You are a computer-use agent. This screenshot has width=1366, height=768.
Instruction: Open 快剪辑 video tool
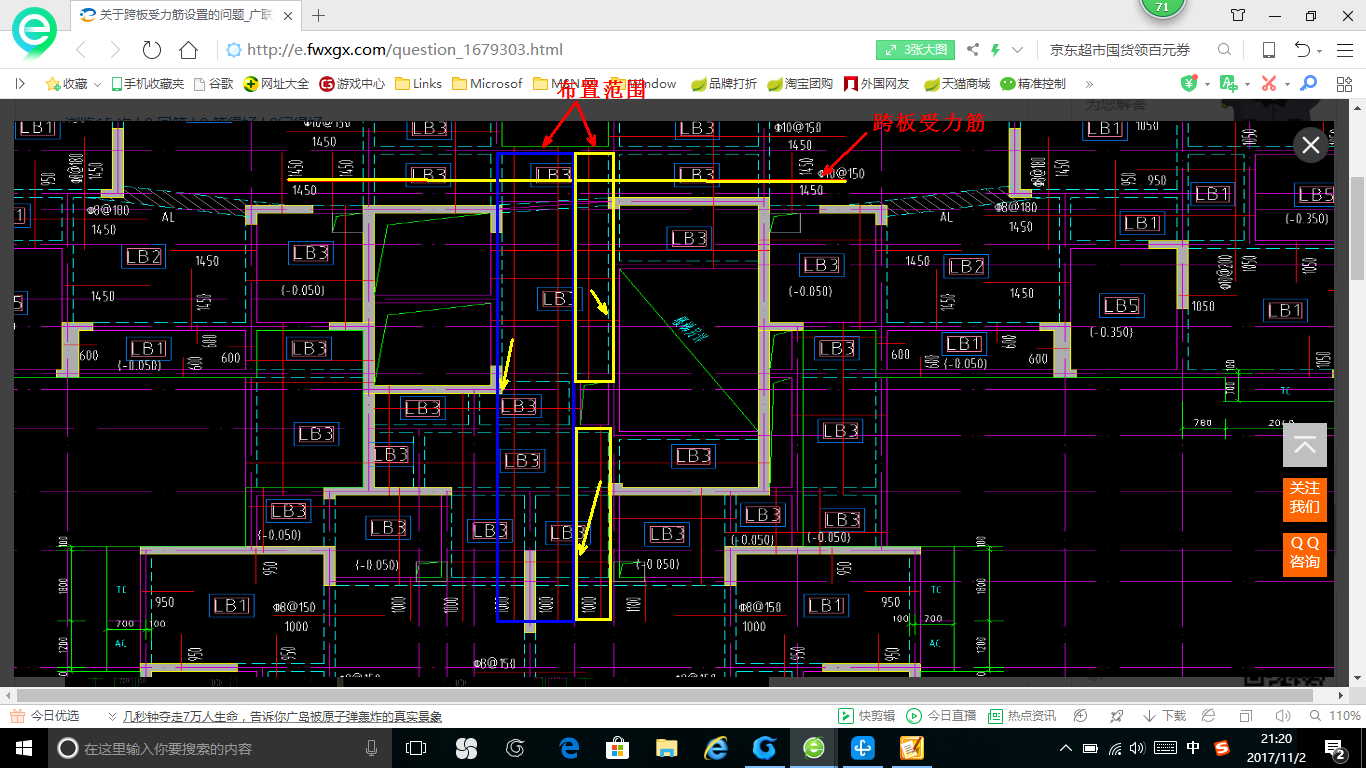pyautogui.click(x=868, y=716)
